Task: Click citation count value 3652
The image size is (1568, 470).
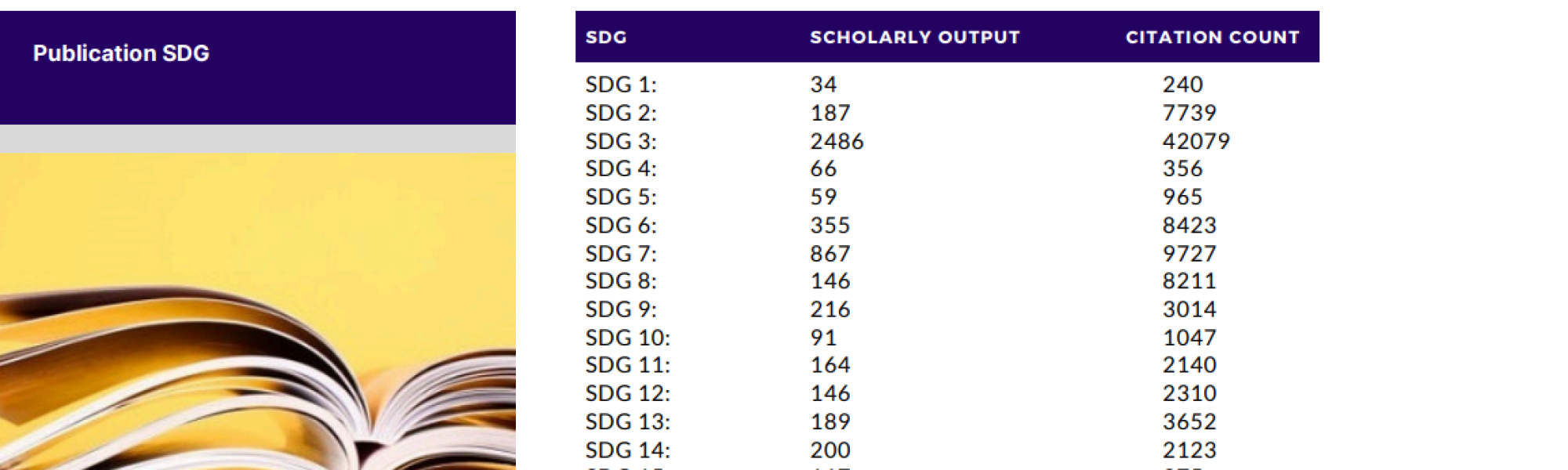Action: pos(1189,421)
